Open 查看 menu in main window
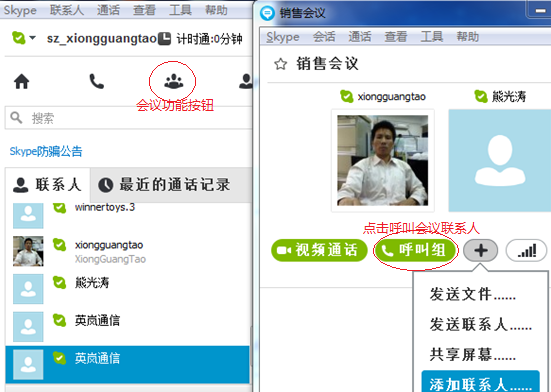The height and width of the screenshot is (392, 551). [x=144, y=10]
